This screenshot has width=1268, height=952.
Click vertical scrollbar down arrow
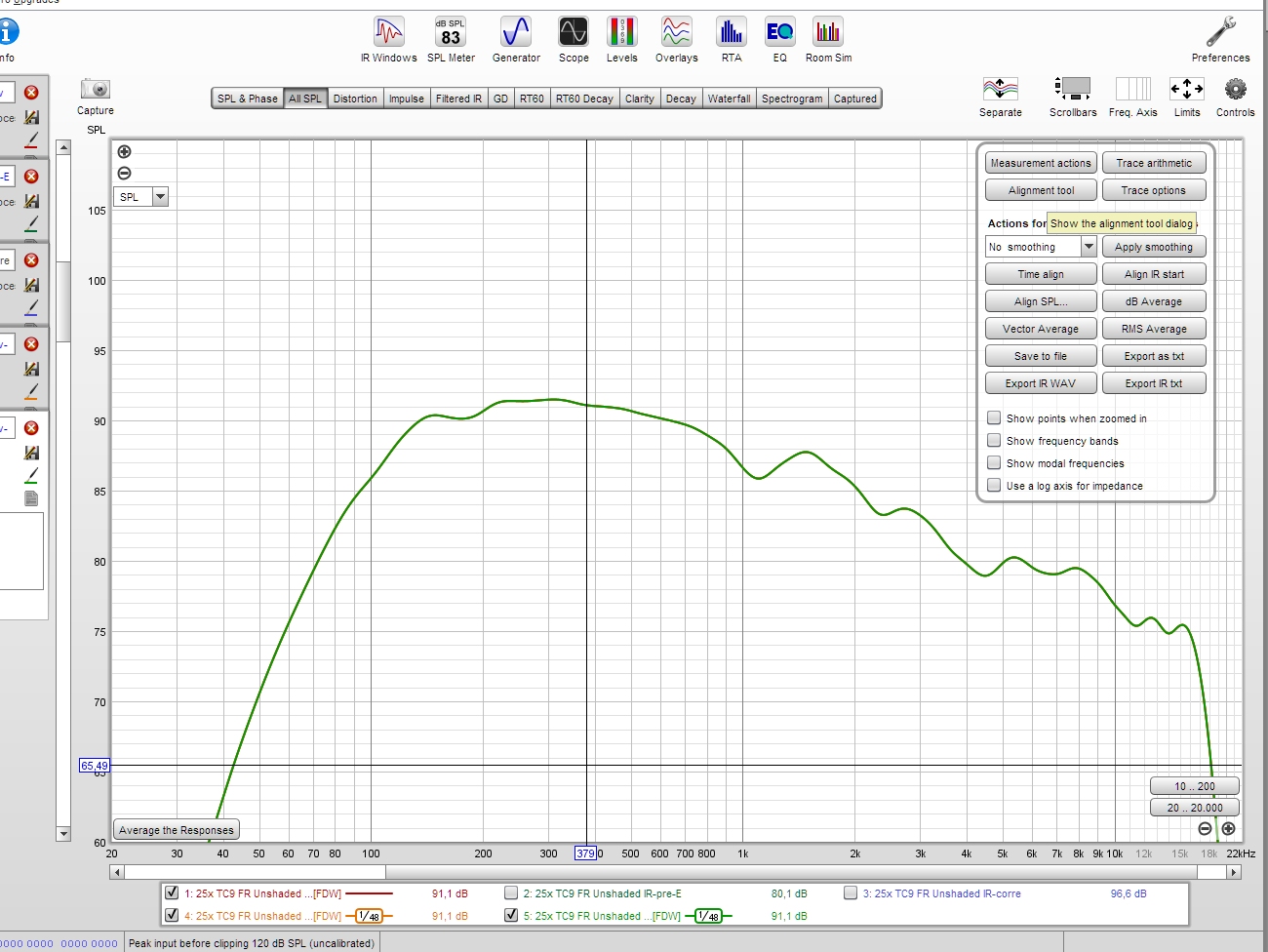click(x=63, y=834)
